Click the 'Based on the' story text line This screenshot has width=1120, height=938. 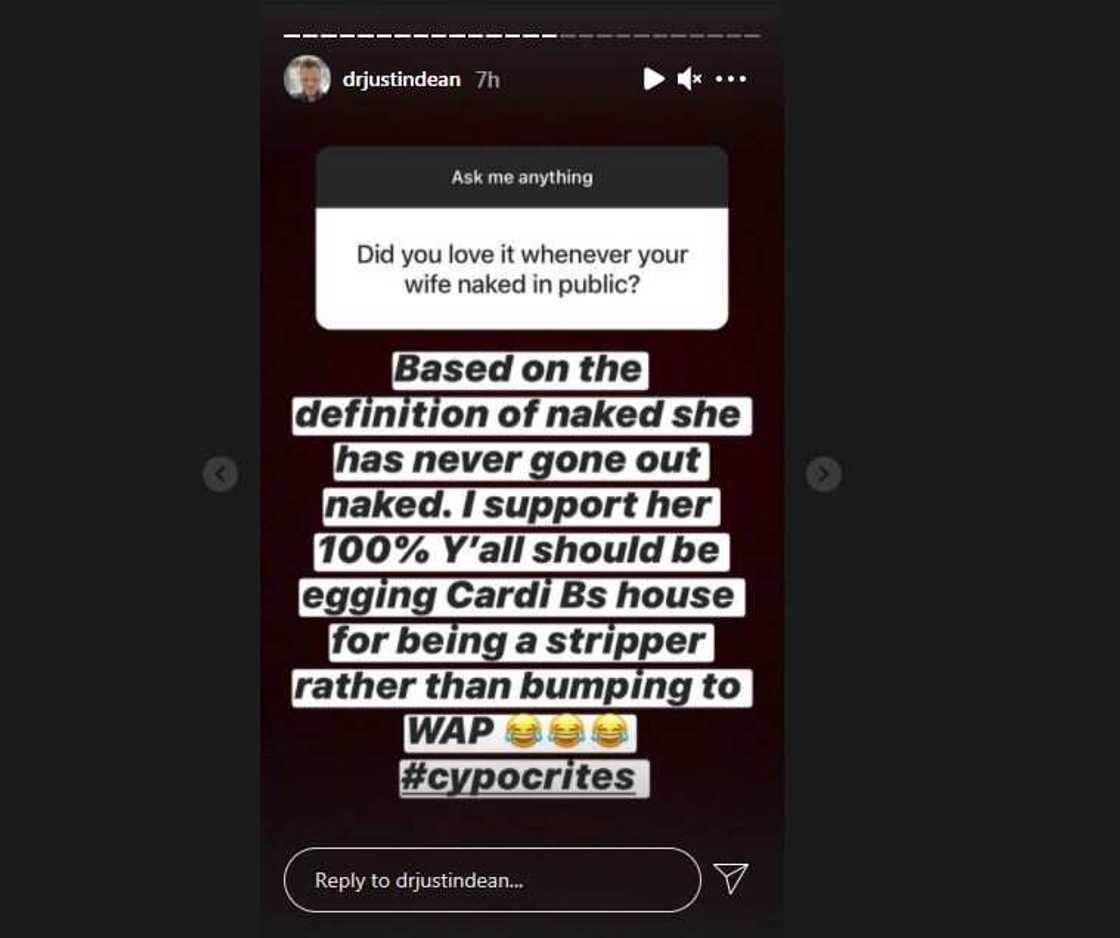click(520, 370)
